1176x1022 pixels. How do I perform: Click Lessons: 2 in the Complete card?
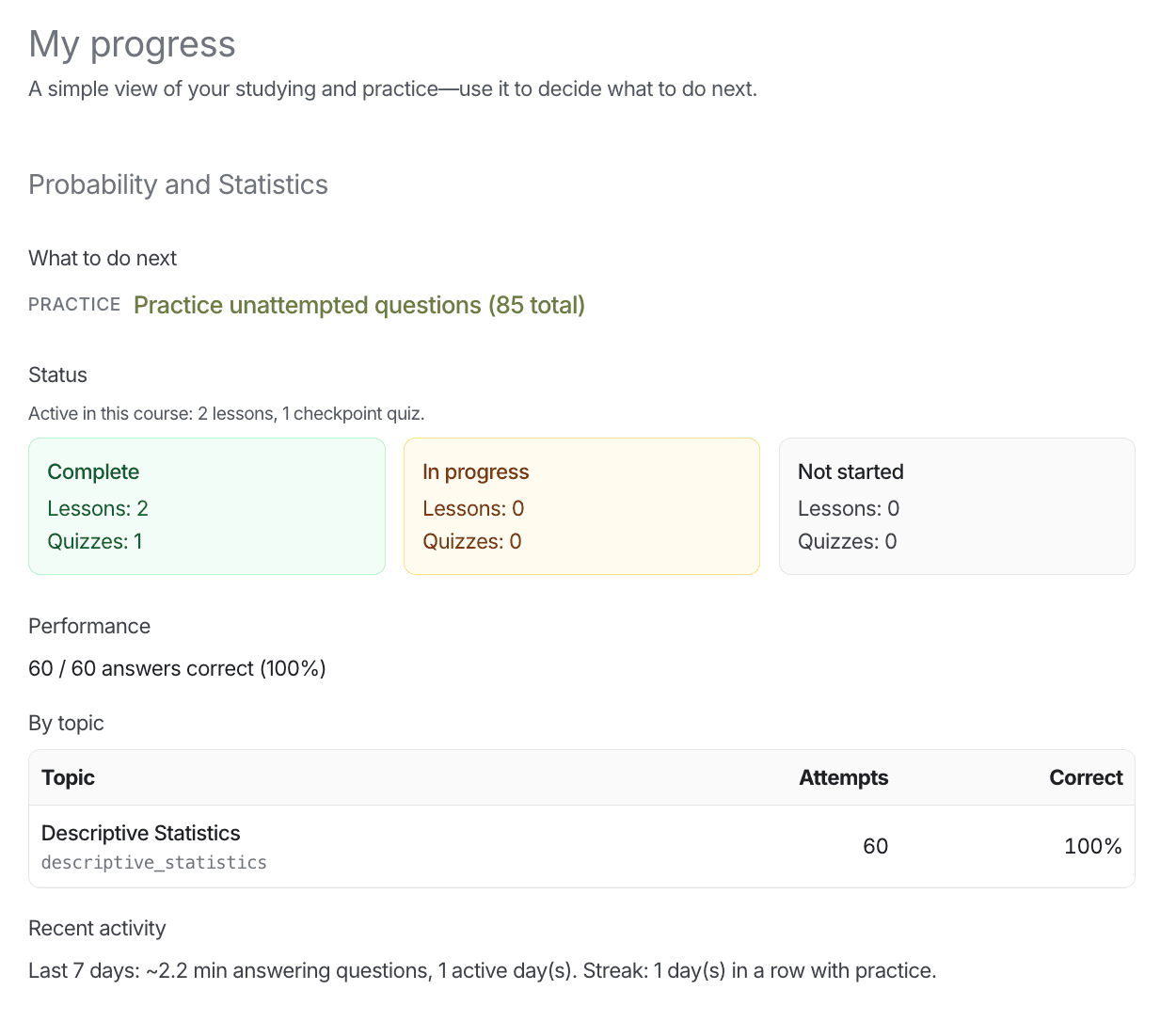[98, 508]
